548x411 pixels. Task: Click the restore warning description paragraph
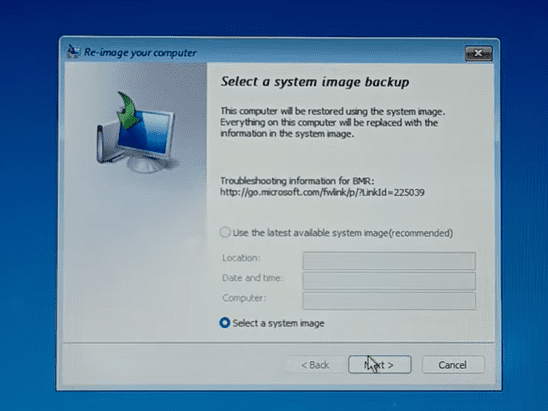pos(332,122)
